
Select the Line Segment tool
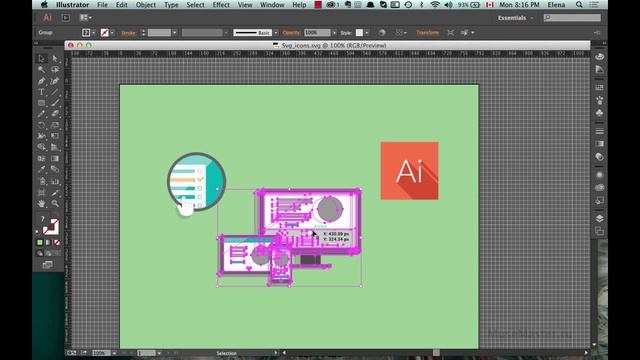[x=55, y=92]
